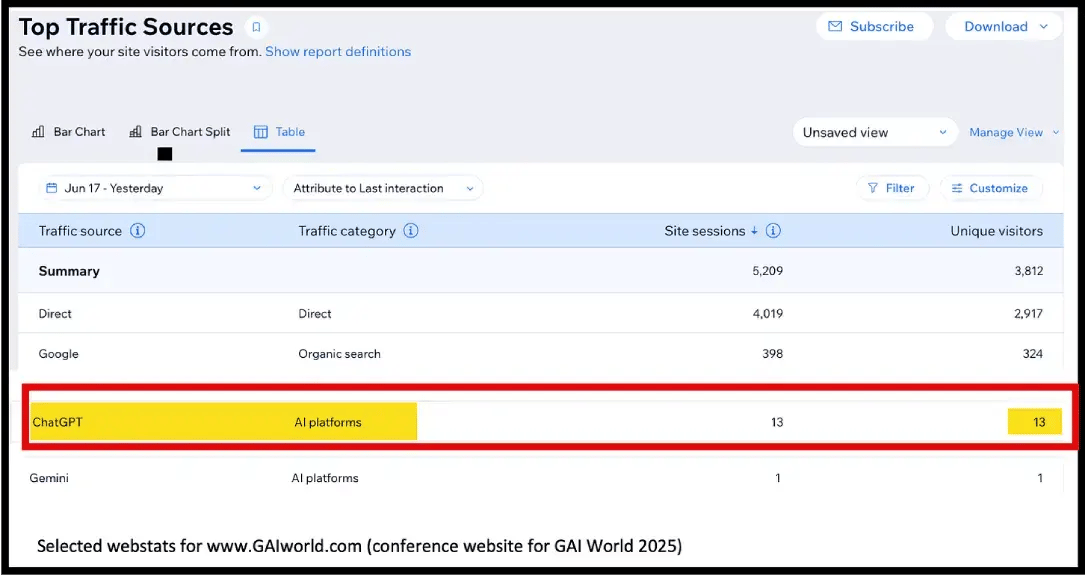Click the Filter funnel icon
The height and width of the screenshot is (576, 1088).
click(x=871, y=188)
